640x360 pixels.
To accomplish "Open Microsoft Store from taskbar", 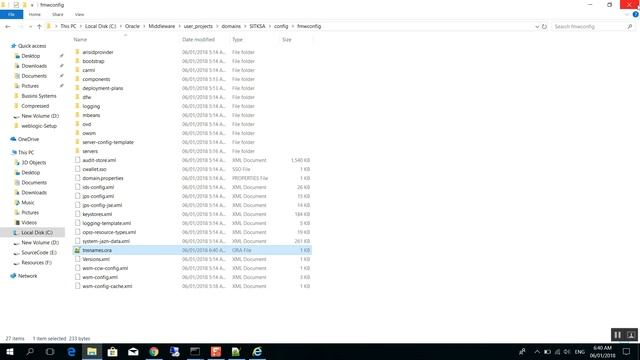I will click(x=112, y=351).
